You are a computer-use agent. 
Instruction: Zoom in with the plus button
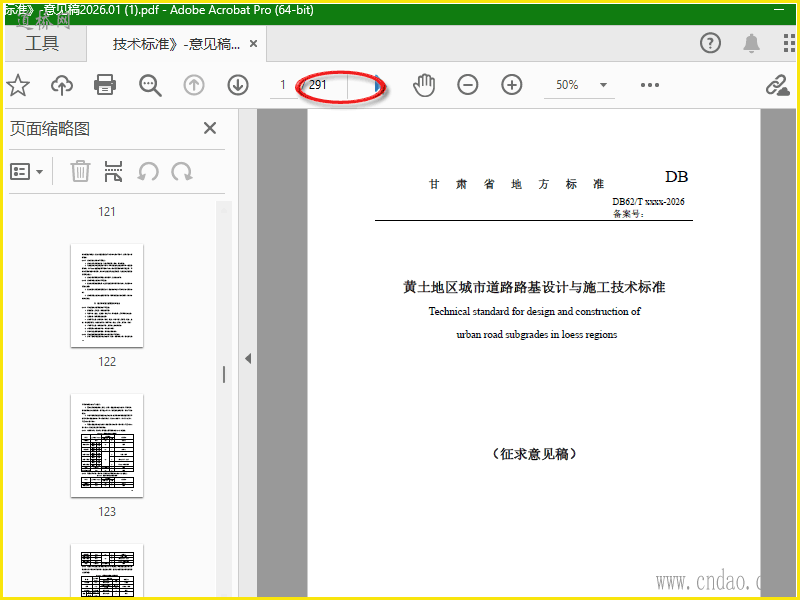click(512, 85)
